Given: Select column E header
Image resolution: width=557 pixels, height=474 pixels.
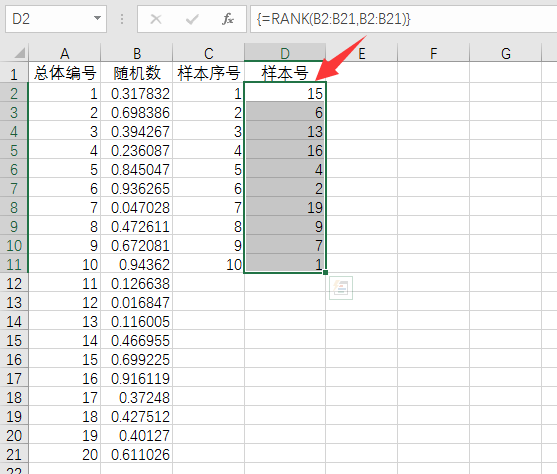Looking at the screenshot, I should [362, 53].
